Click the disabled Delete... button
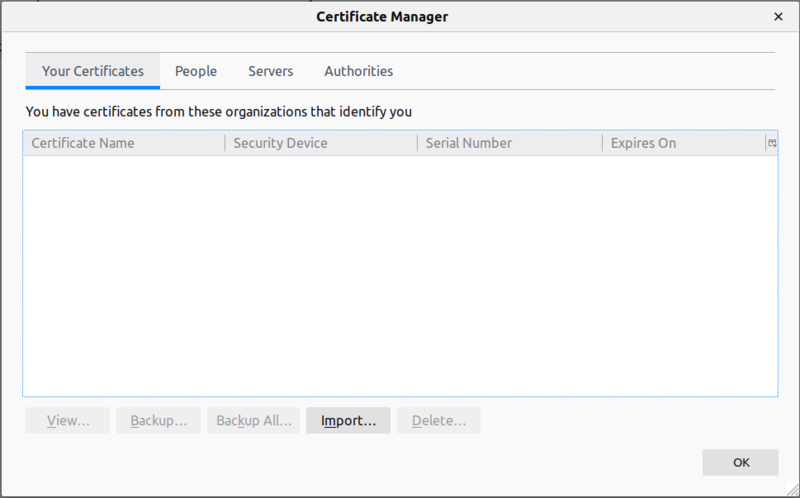Image resolution: width=800 pixels, height=498 pixels. click(438, 421)
